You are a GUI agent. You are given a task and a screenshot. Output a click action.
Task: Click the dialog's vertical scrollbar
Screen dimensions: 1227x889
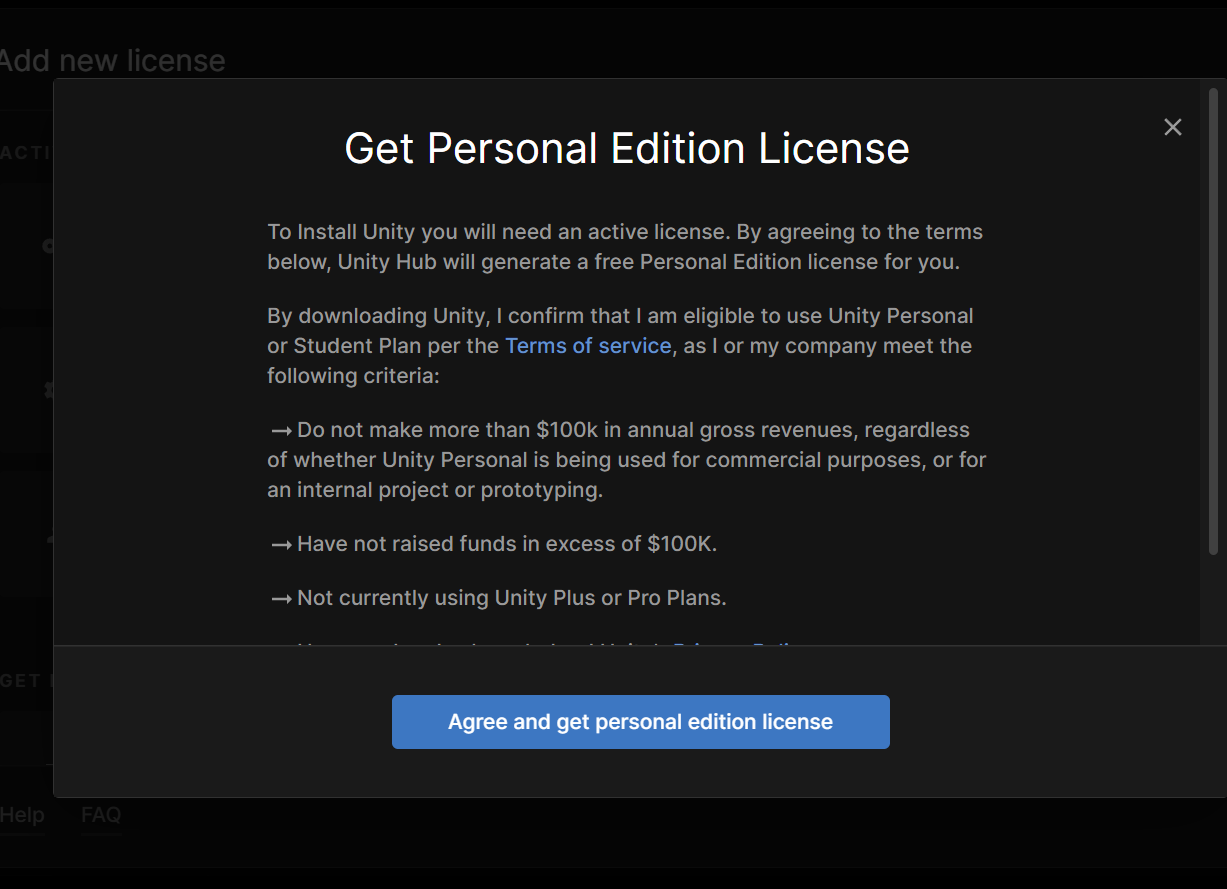[1213, 323]
